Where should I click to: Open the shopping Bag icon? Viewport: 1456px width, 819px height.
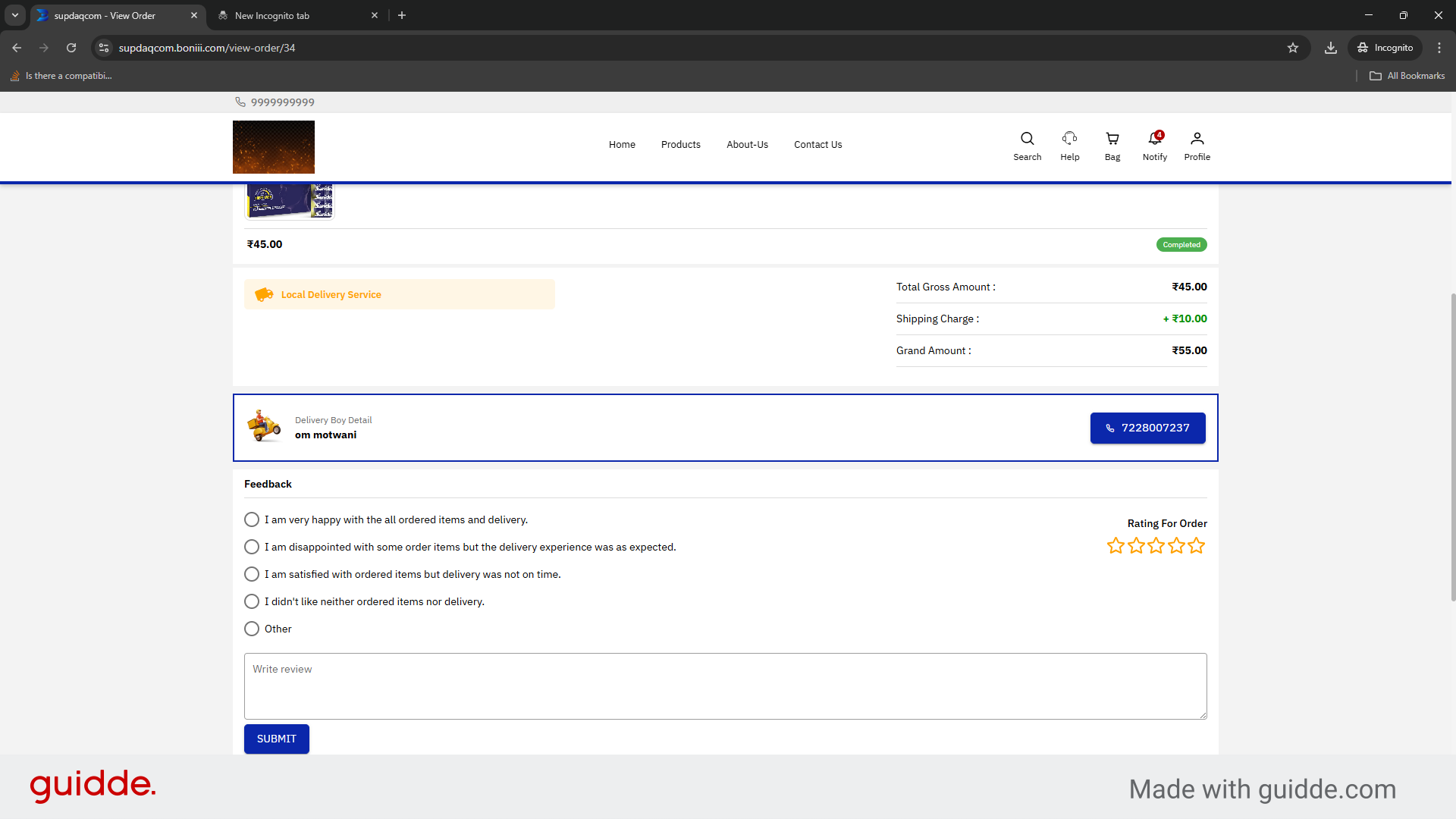point(1112,145)
